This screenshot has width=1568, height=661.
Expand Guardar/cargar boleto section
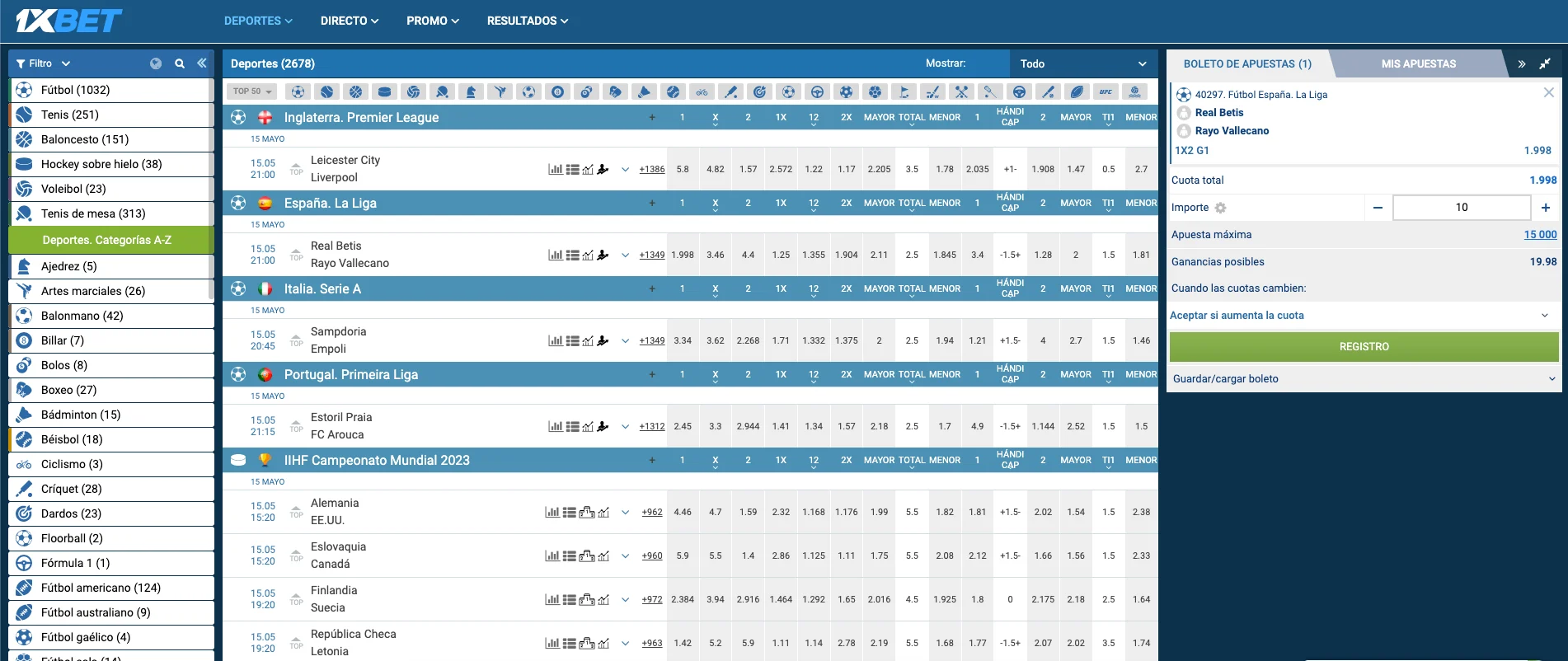[x=1364, y=379]
